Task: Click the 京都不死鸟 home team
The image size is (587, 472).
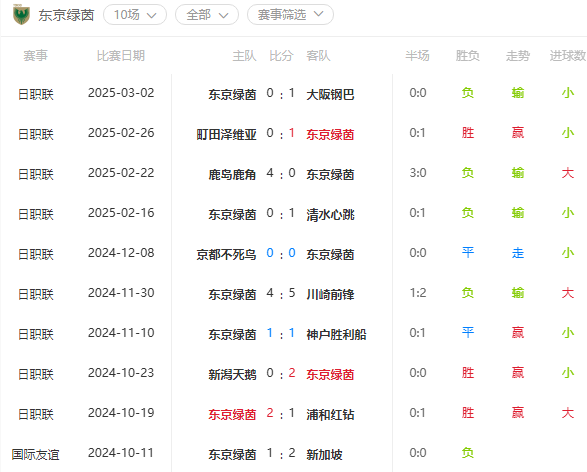Action: [226, 255]
